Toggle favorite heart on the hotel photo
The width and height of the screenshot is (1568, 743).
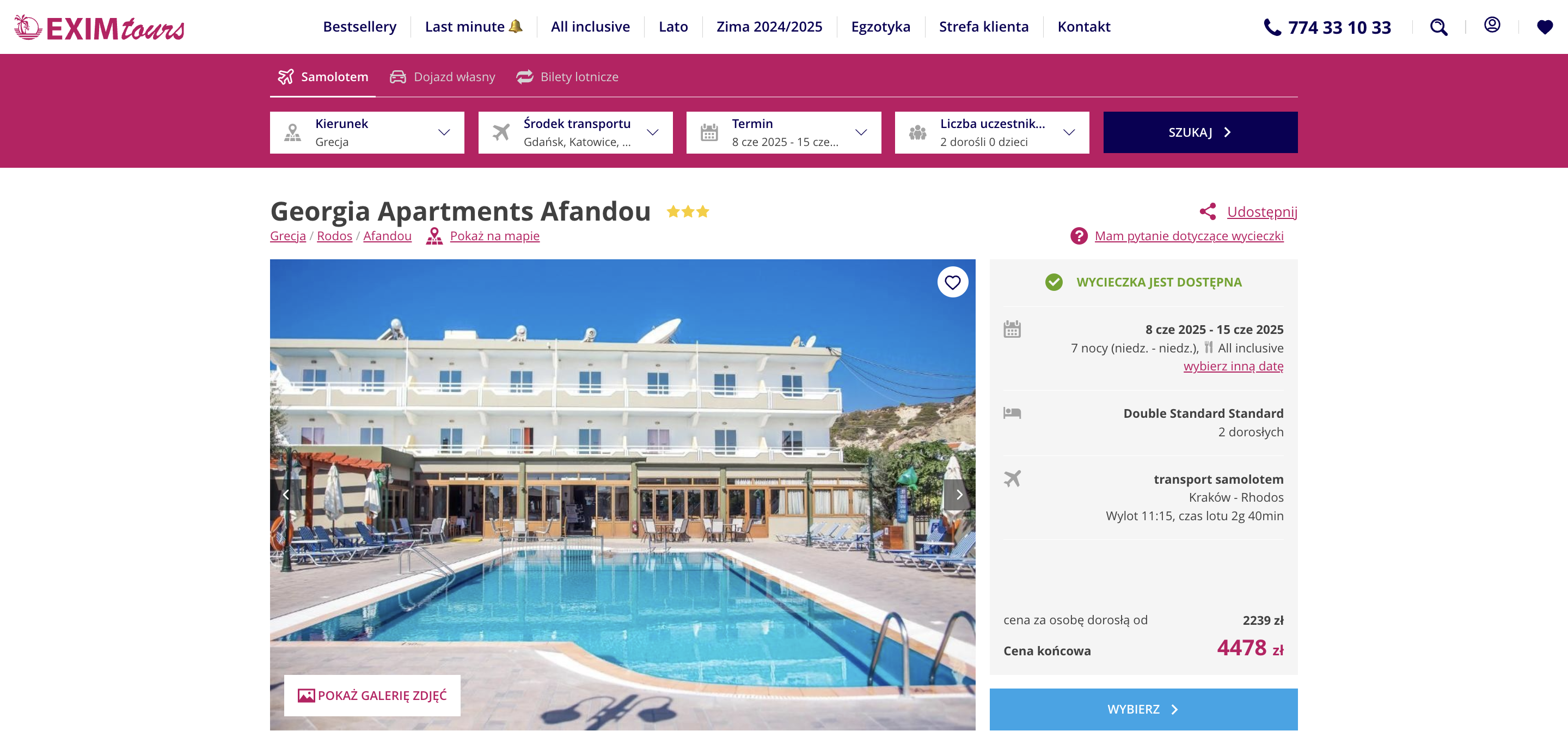pos(953,282)
